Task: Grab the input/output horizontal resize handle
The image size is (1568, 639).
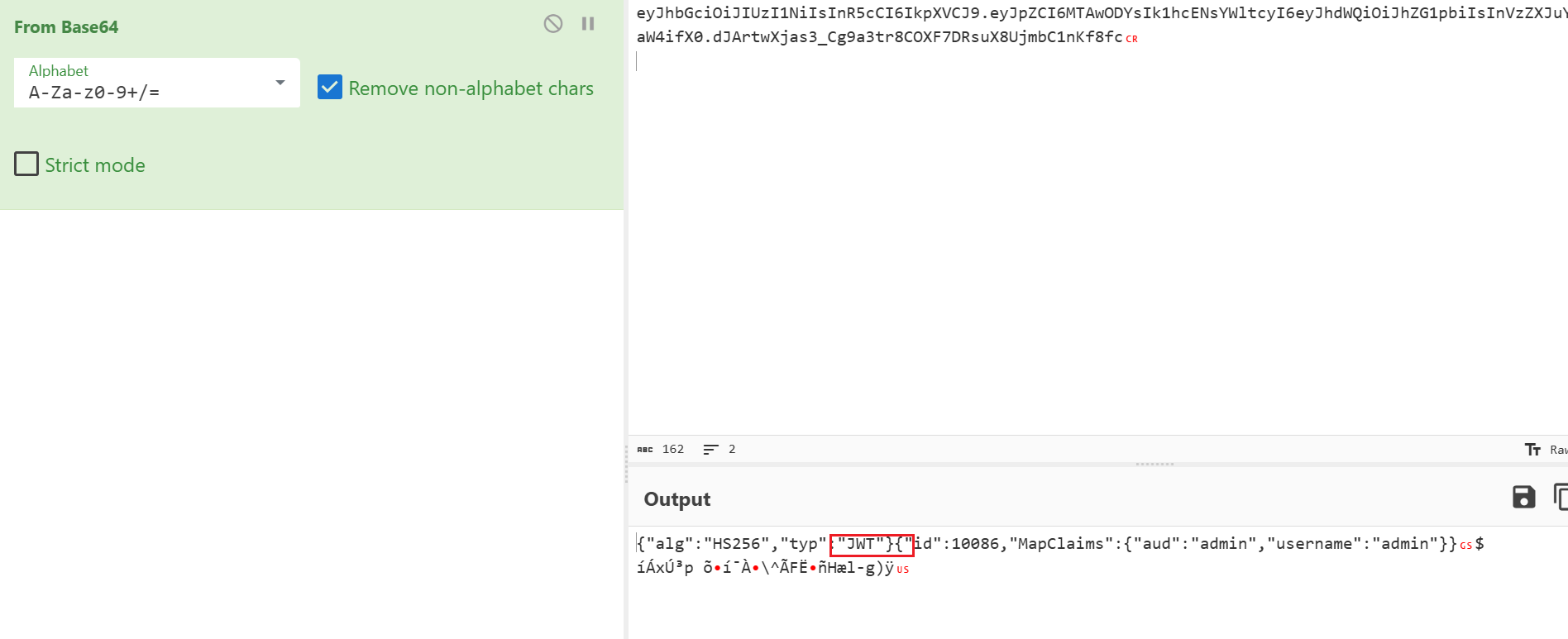Action: point(1154,465)
